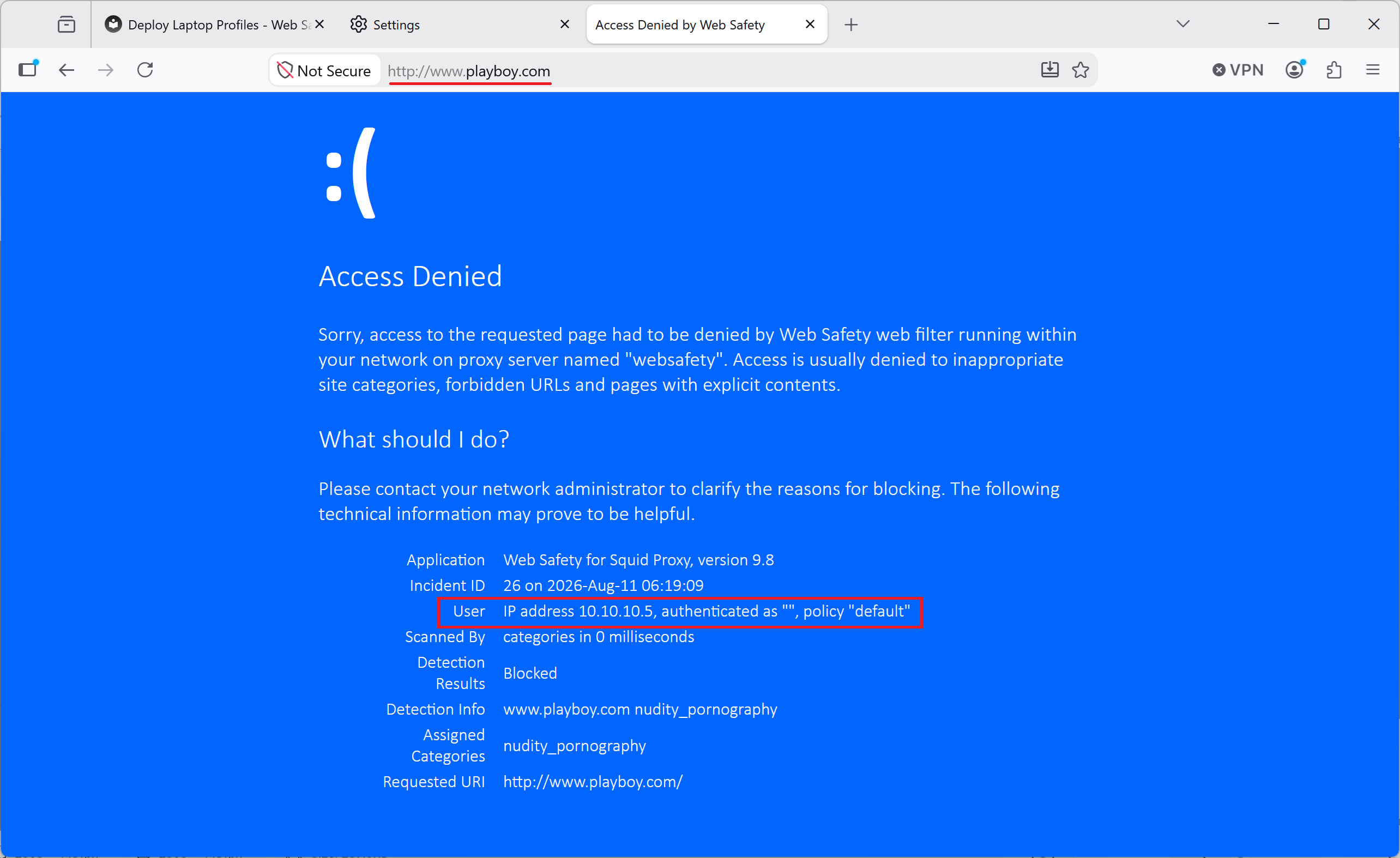Select the Incident ID value 26 on 2026-Aug-11
The width and height of the screenshot is (1400, 858).
point(603,585)
